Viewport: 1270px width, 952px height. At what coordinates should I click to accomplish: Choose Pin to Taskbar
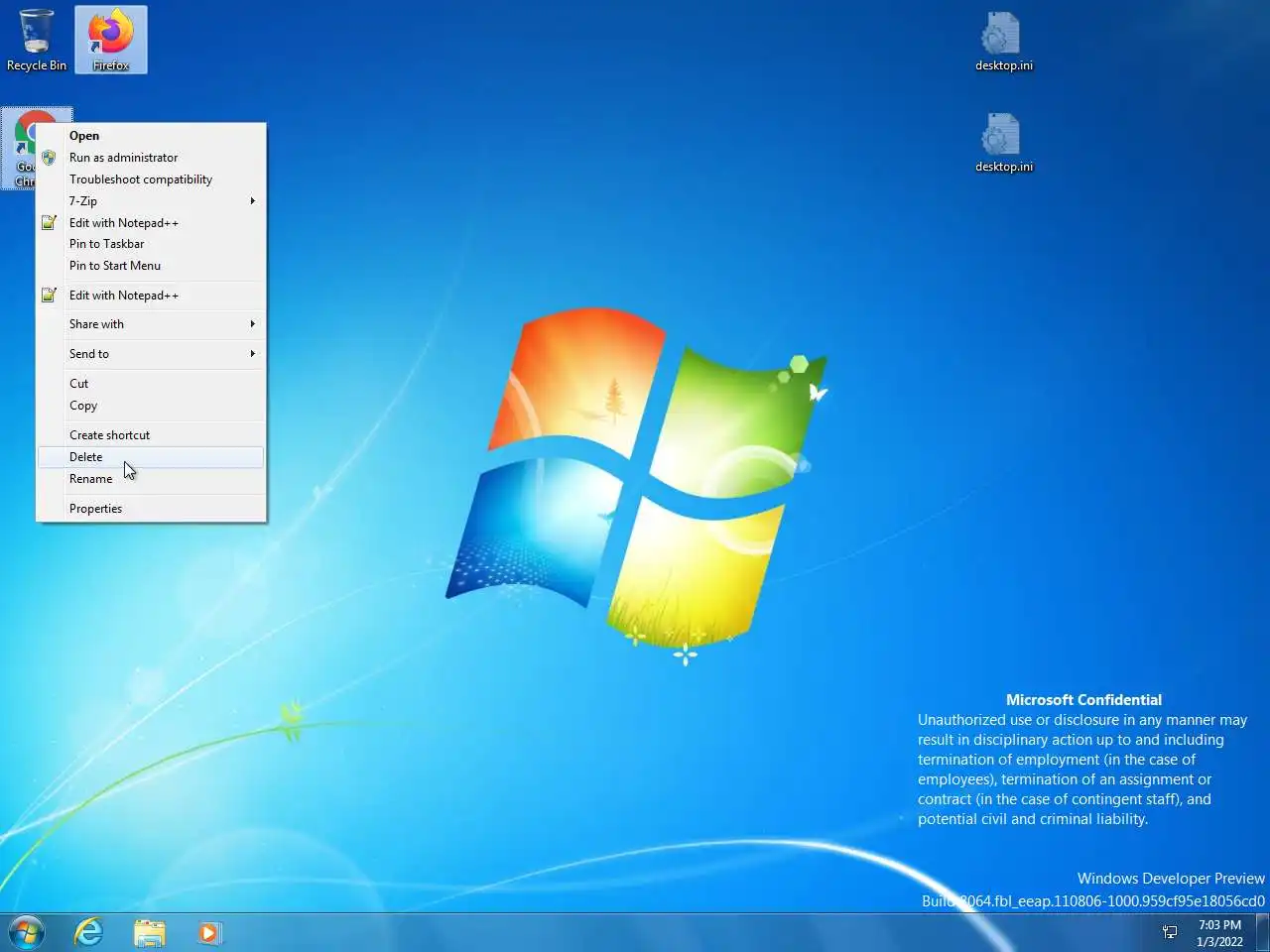click(x=151, y=244)
